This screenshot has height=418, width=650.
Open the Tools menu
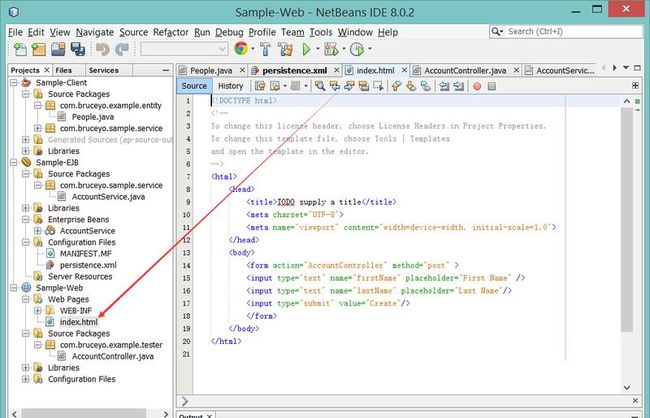tap(321, 32)
